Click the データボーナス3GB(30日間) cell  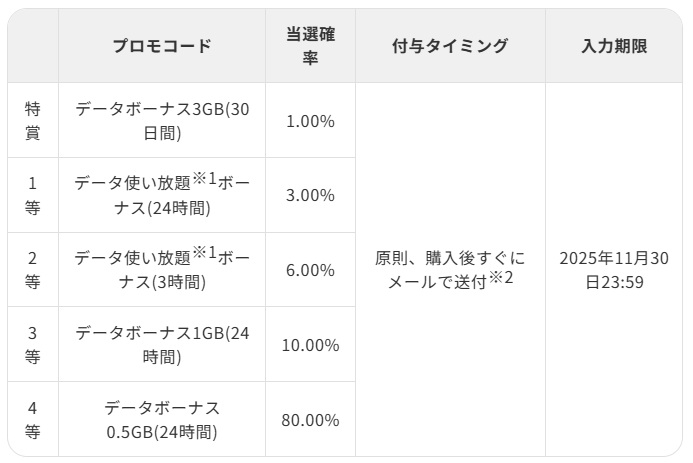162,120
